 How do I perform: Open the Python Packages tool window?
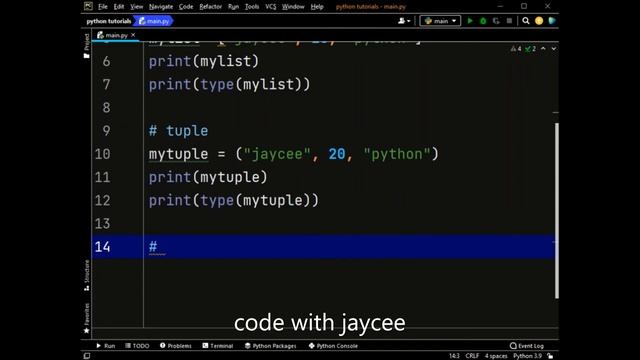(271, 346)
